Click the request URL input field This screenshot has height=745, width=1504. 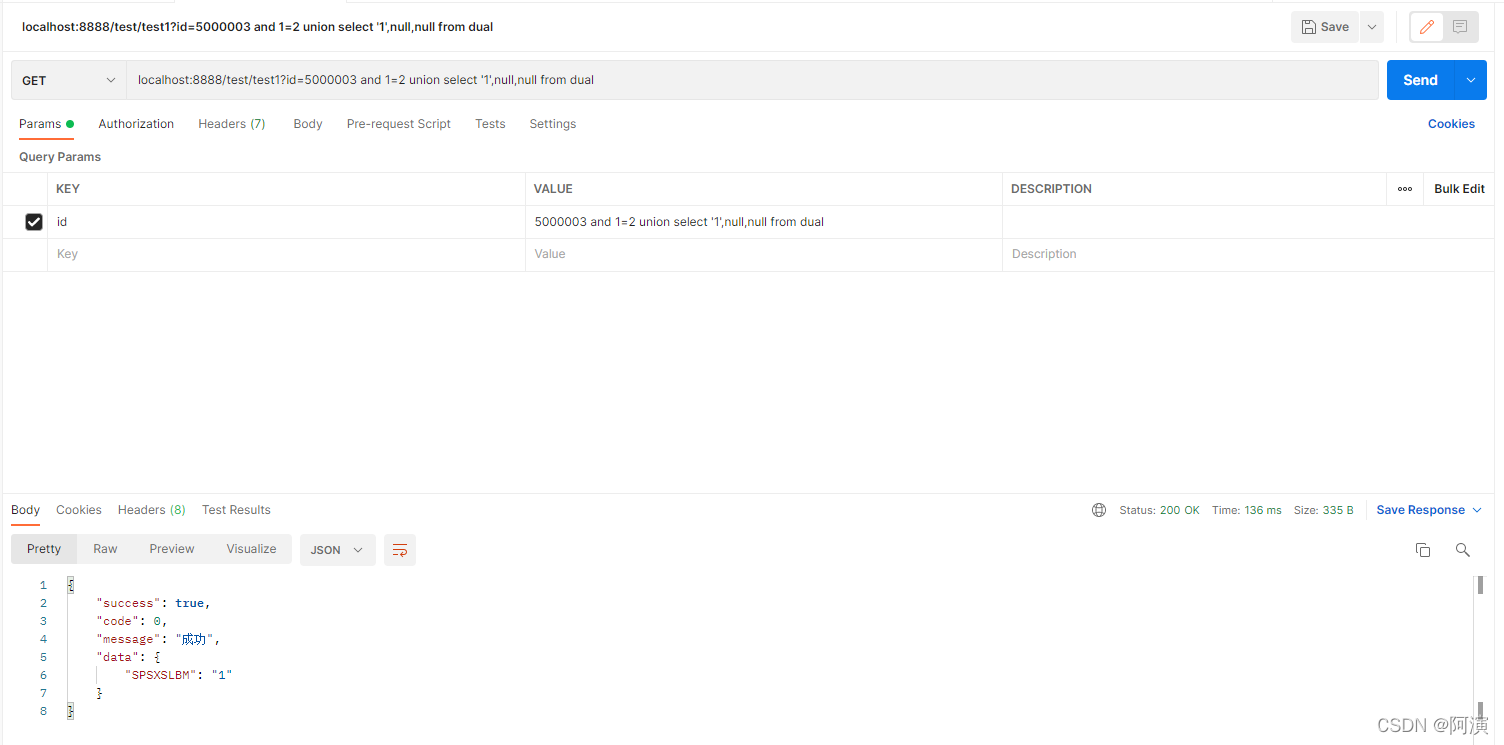(x=752, y=80)
